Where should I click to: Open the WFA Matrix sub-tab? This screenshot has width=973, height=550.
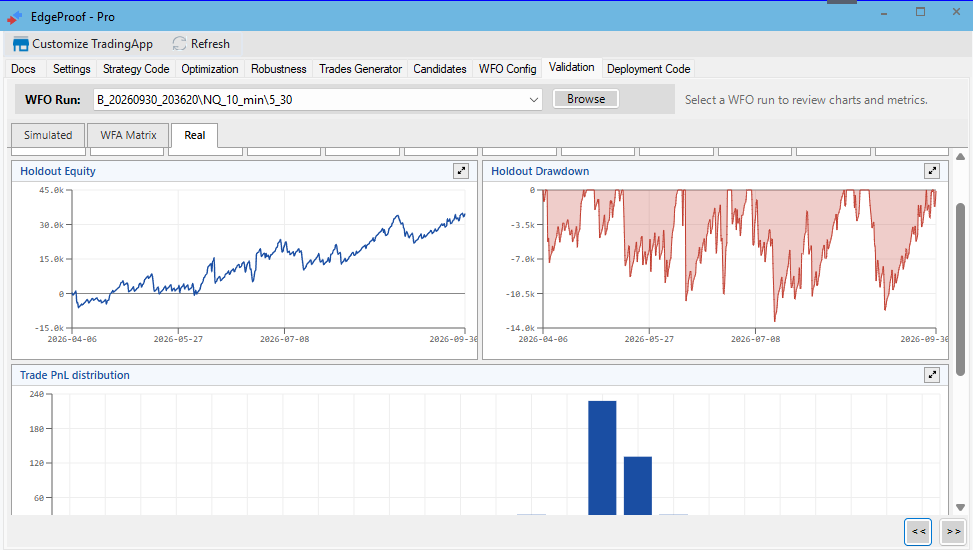click(x=128, y=135)
